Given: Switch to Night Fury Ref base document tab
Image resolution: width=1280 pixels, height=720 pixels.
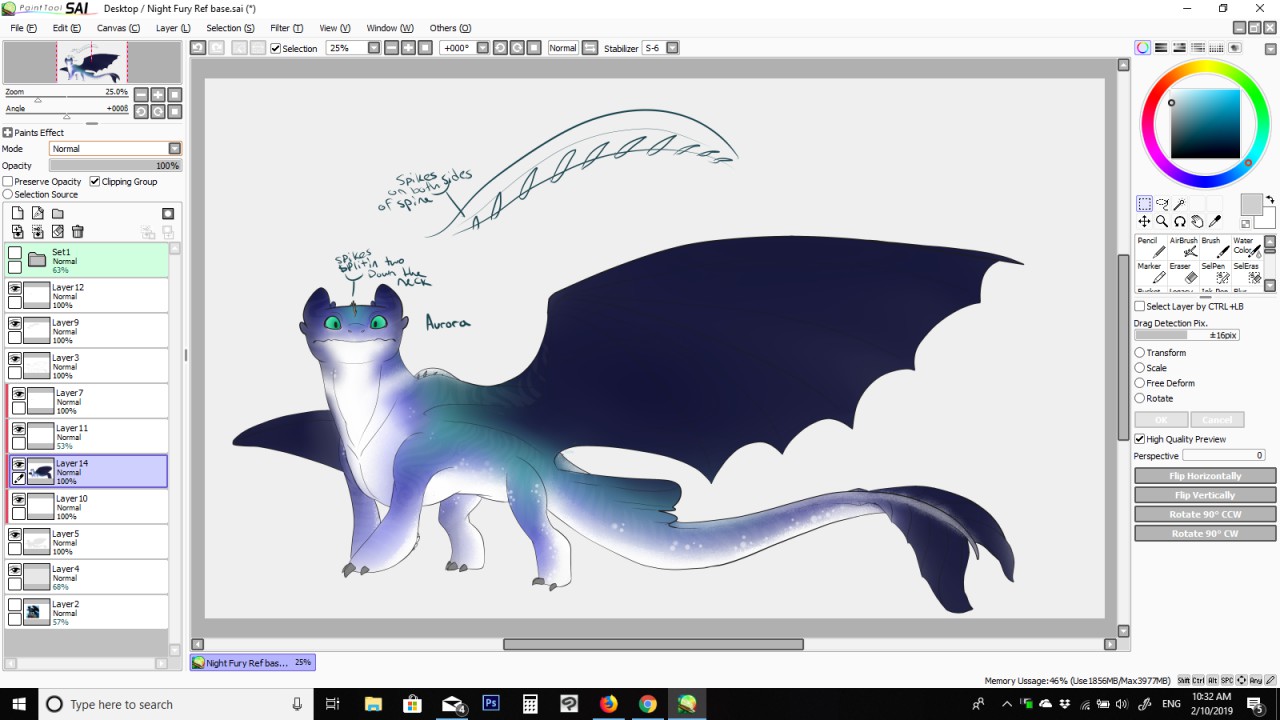Looking at the screenshot, I should [252, 662].
